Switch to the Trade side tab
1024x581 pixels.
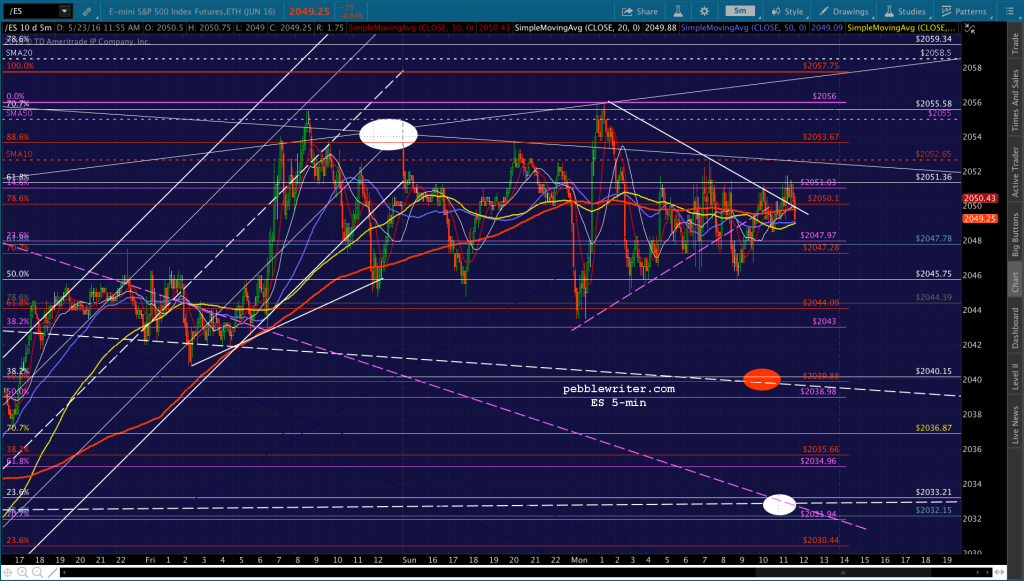pyautogui.click(x=1015, y=43)
